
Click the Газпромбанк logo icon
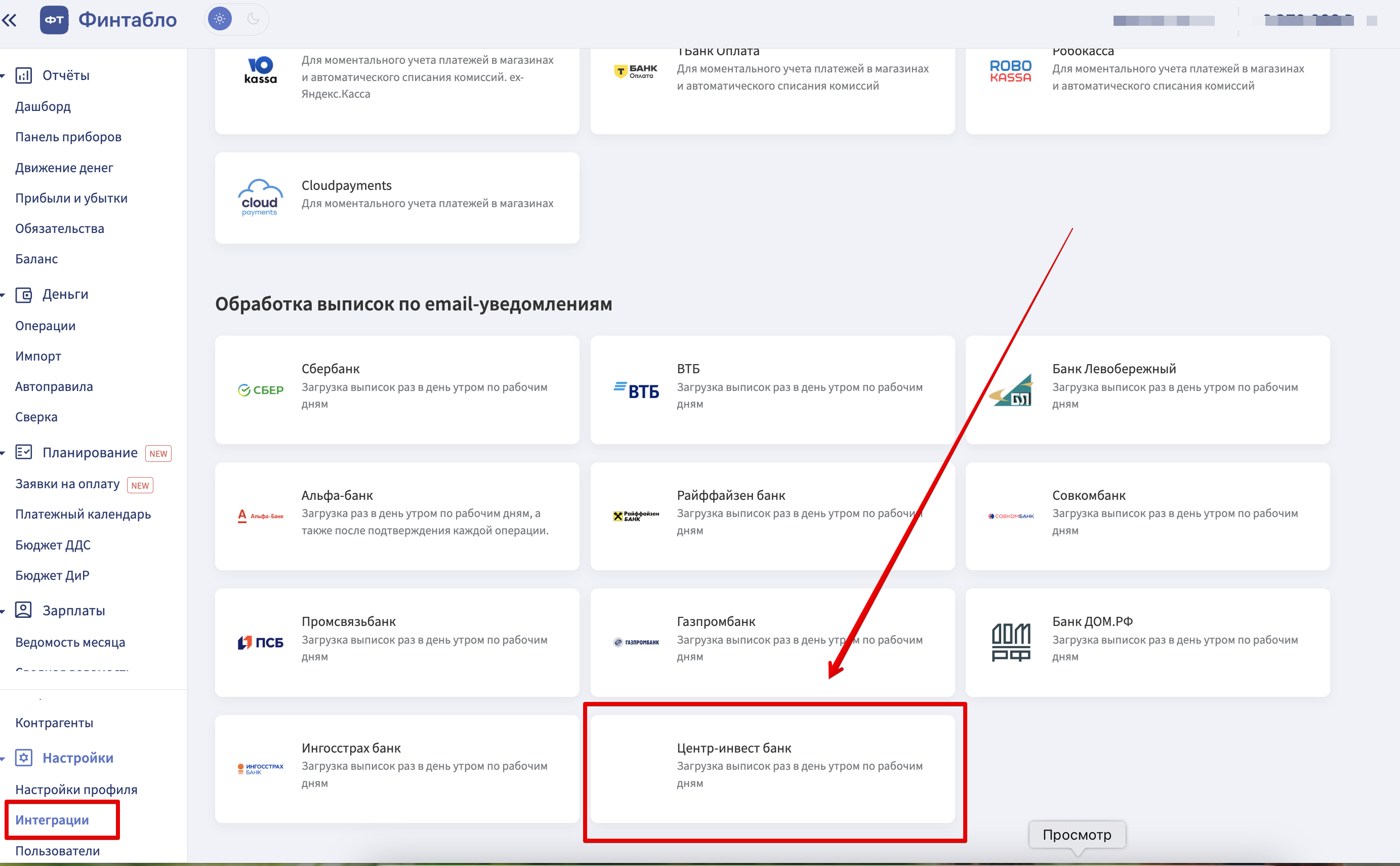(x=636, y=643)
